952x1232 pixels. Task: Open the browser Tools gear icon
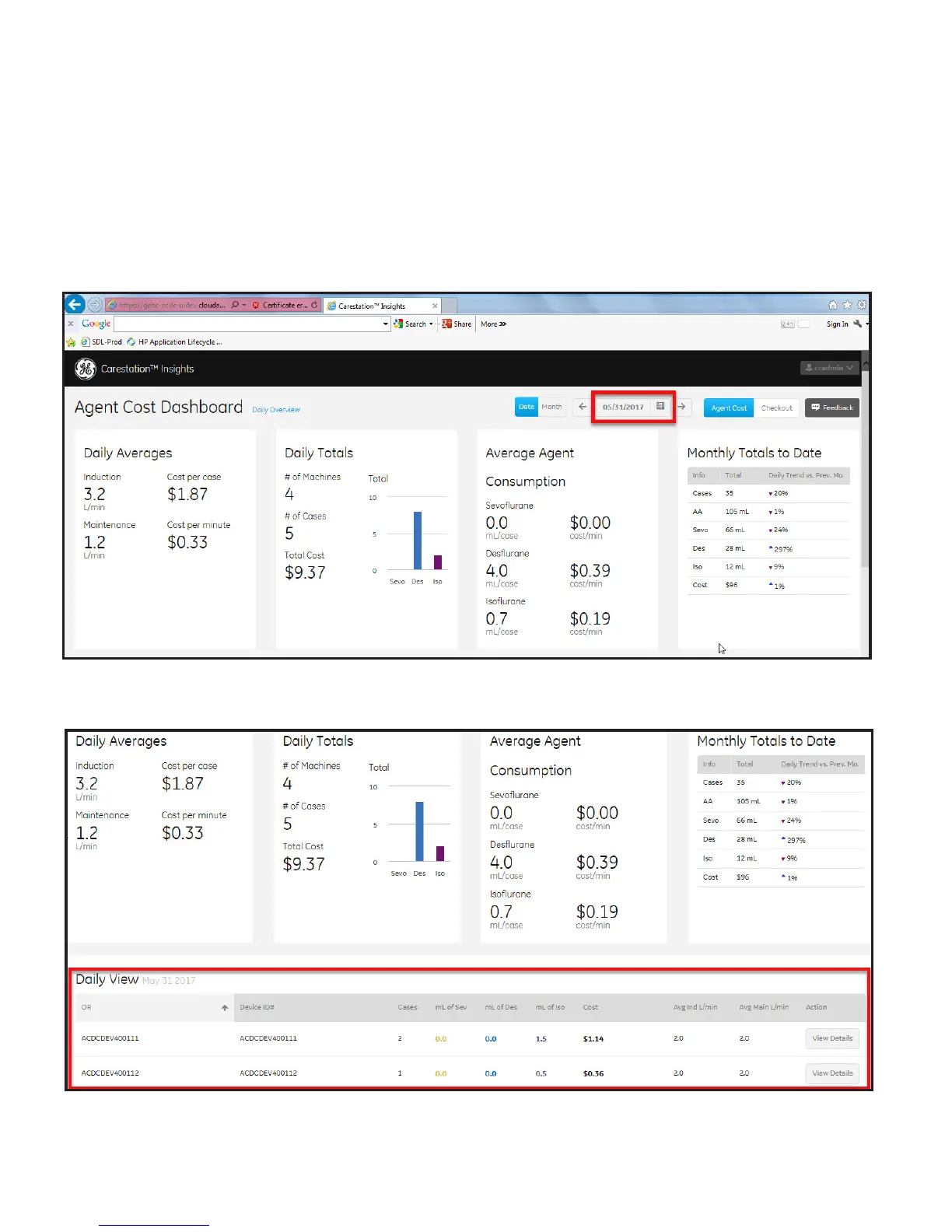click(x=862, y=305)
